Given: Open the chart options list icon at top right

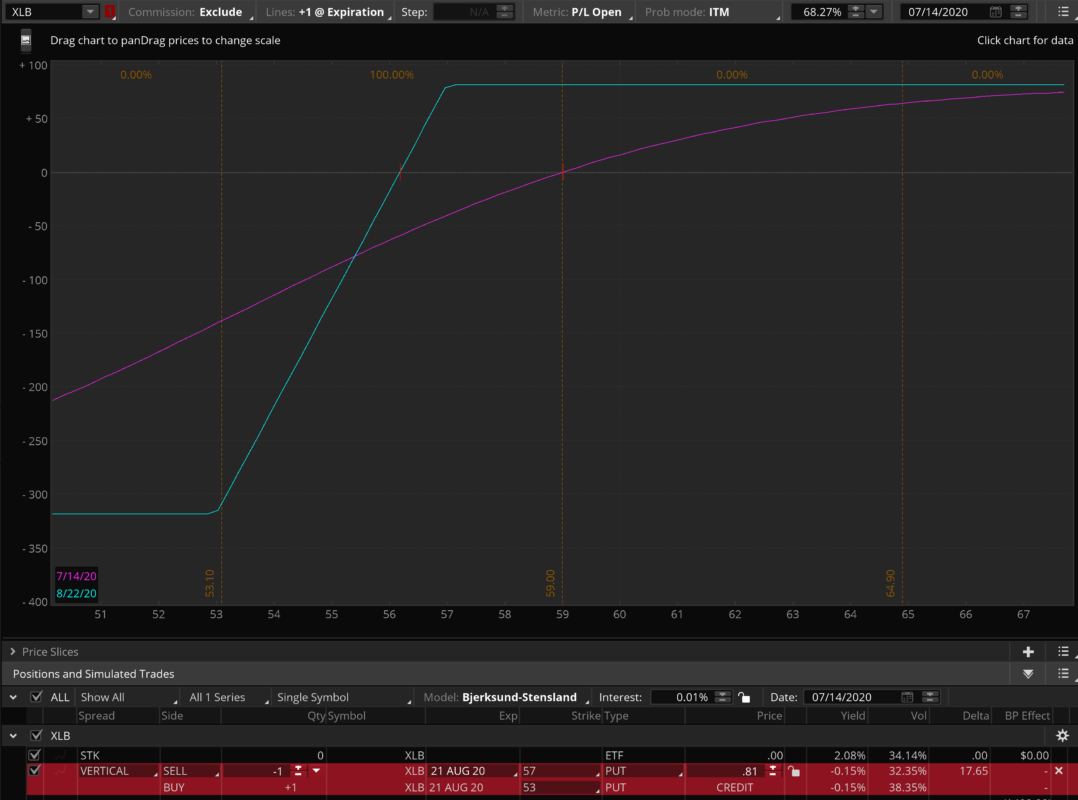Looking at the screenshot, I should pos(1062,12).
